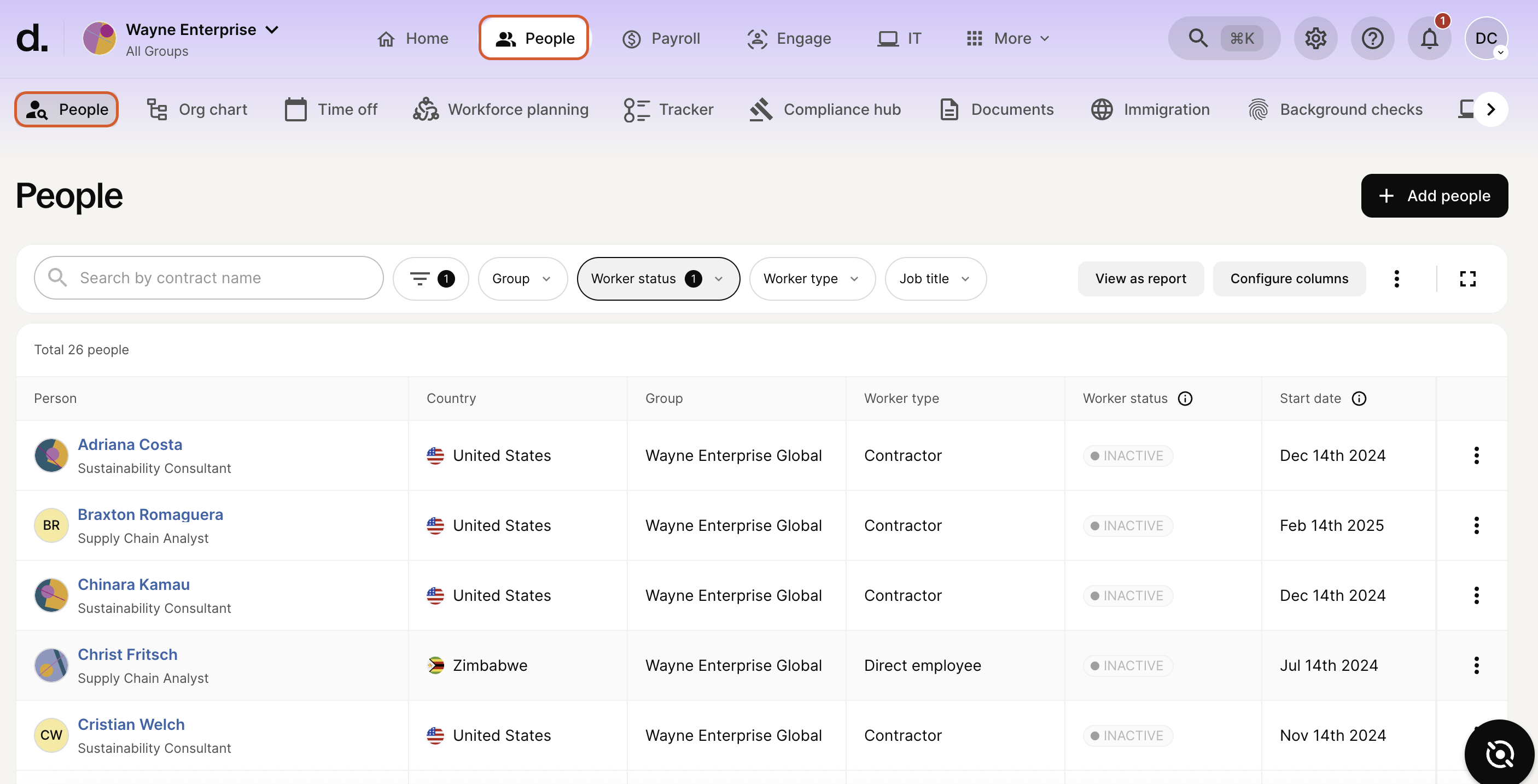The height and width of the screenshot is (784, 1538).
Task: Open the Group filter dropdown
Action: (x=522, y=279)
